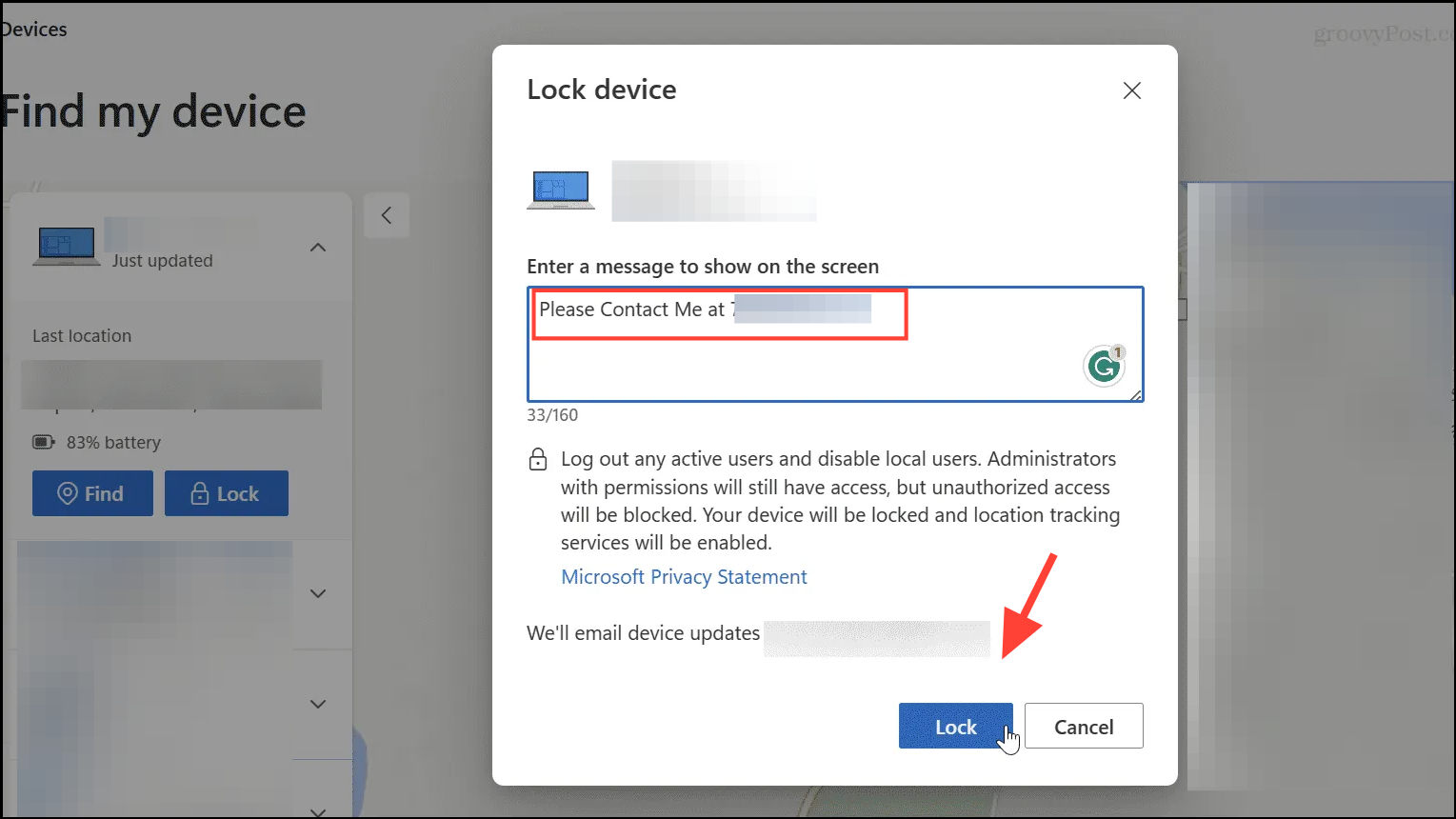Open the Microsoft Privacy Statement link
Viewport: 1456px width, 819px height.
(684, 577)
